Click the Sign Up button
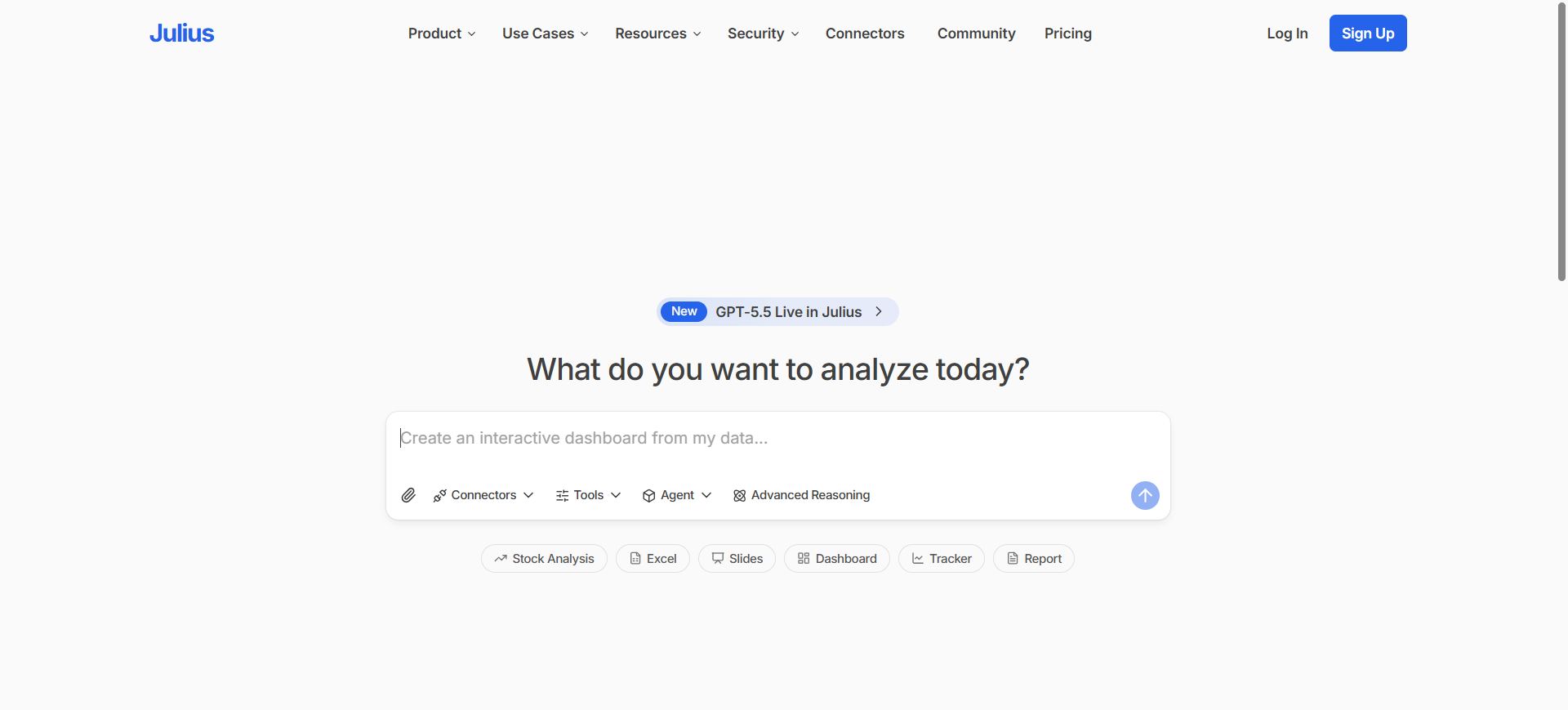Viewport: 1568px width, 710px height. 1368,33
